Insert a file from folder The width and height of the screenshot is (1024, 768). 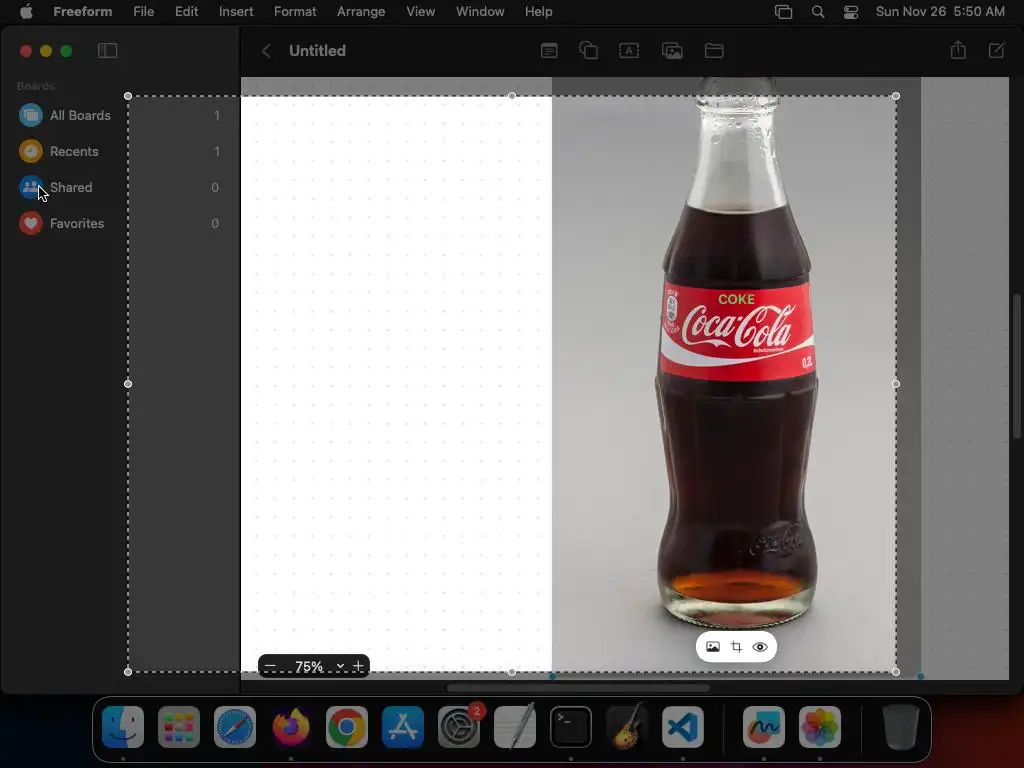714,51
